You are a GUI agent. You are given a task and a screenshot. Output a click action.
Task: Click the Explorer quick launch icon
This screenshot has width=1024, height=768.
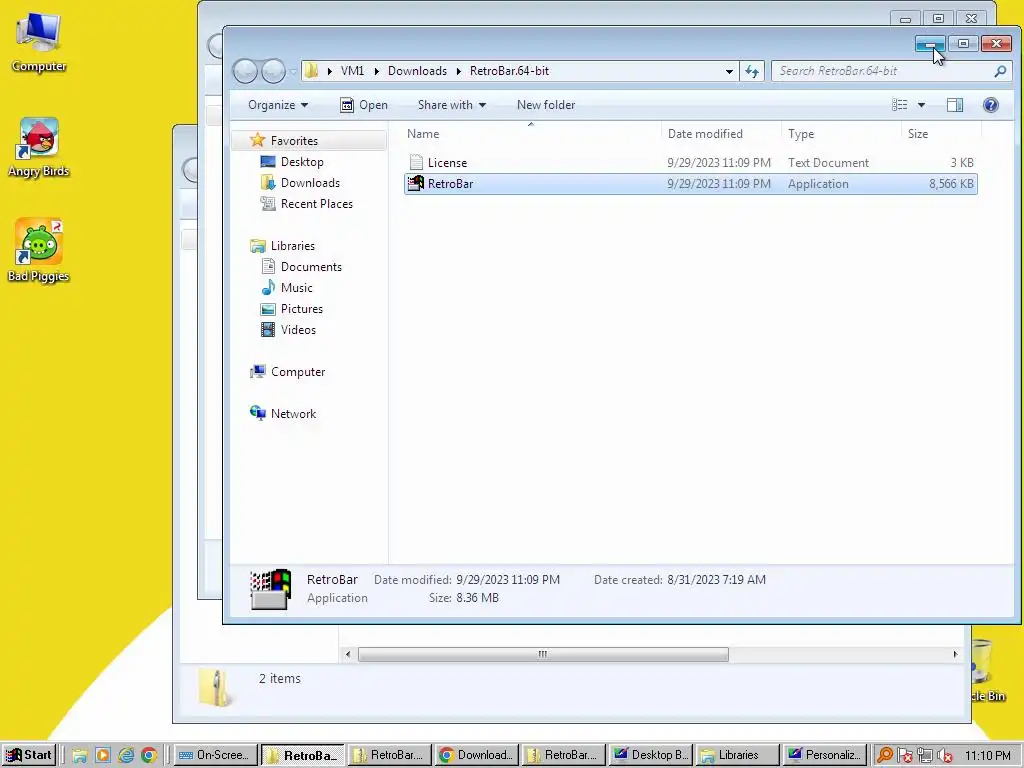point(80,756)
